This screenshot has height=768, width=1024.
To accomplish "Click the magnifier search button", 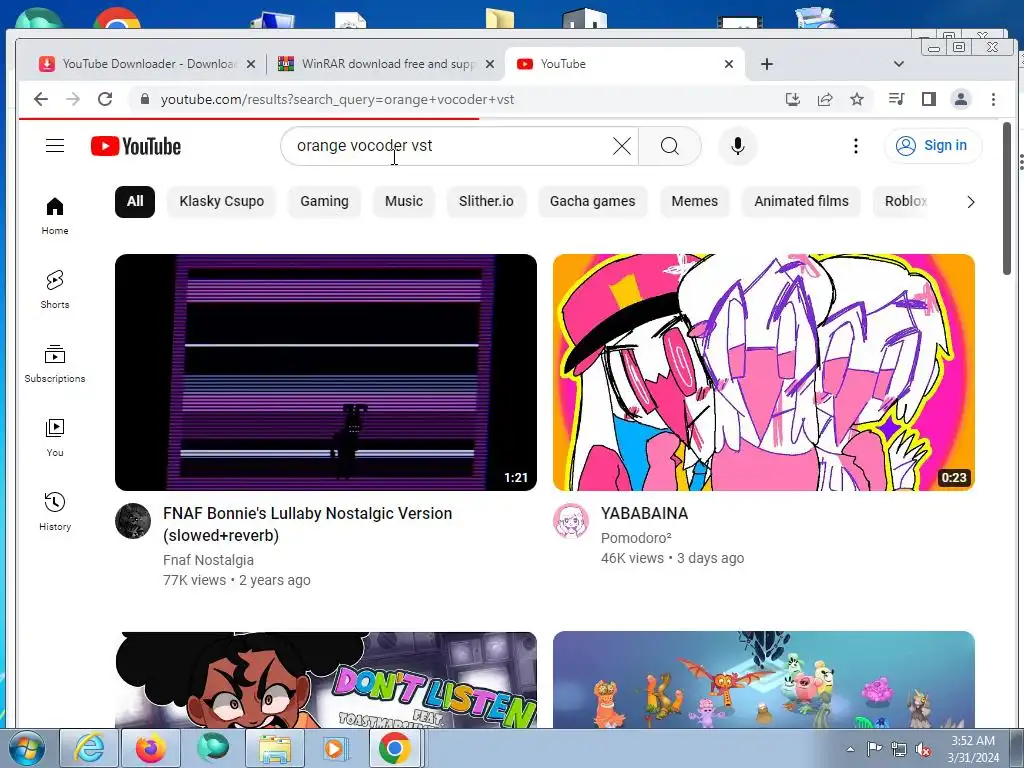I will tap(669, 146).
